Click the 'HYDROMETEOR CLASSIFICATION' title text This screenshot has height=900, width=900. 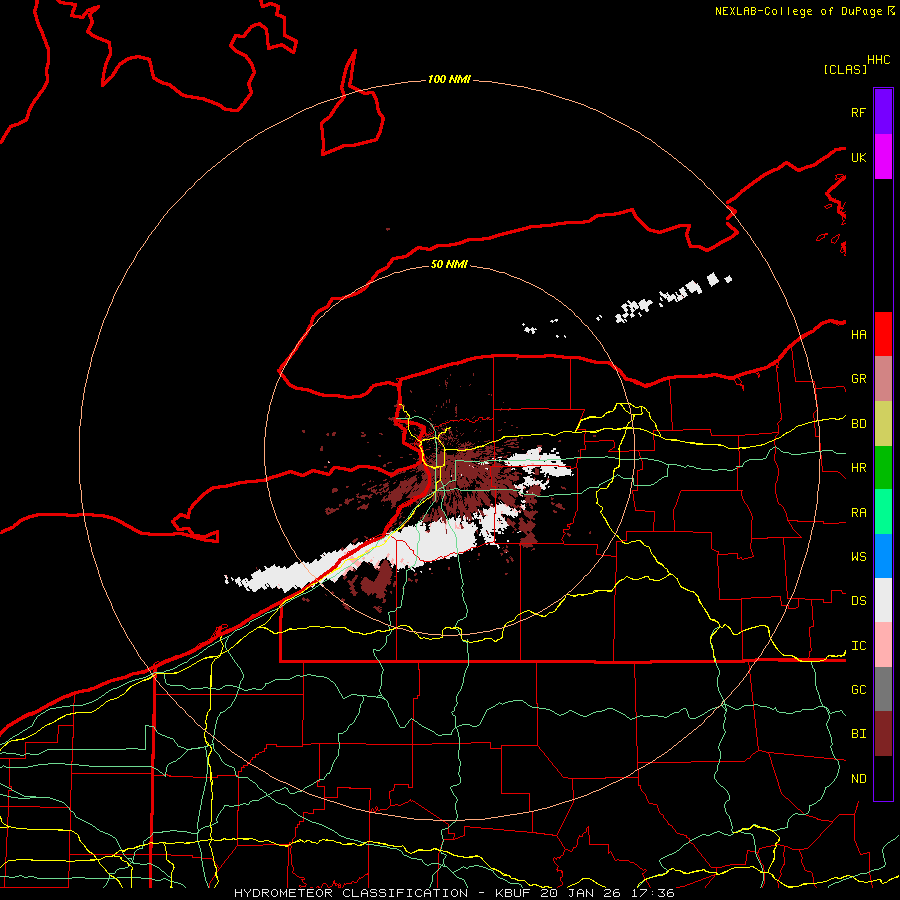(x=351, y=893)
